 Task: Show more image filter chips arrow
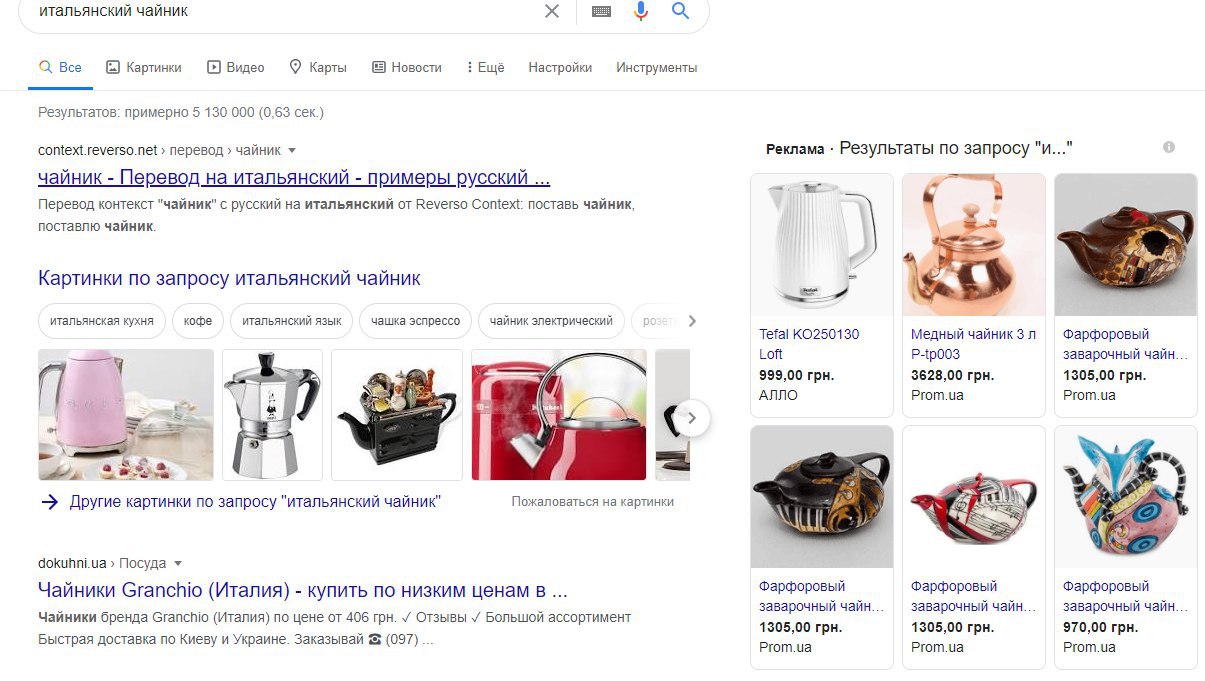tap(692, 321)
